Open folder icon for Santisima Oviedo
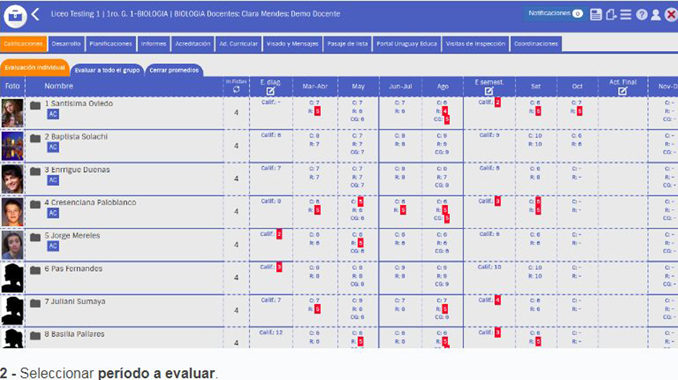Viewport: 678px width, 380px height. click(35, 105)
